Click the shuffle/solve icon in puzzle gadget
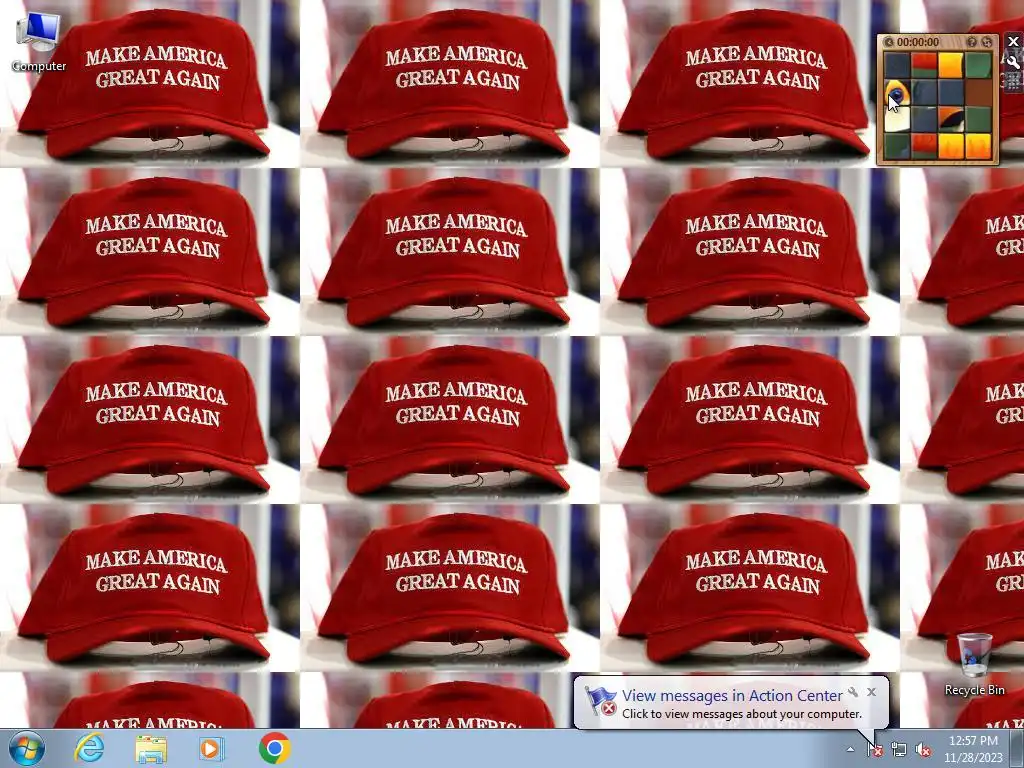 [x=987, y=42]
